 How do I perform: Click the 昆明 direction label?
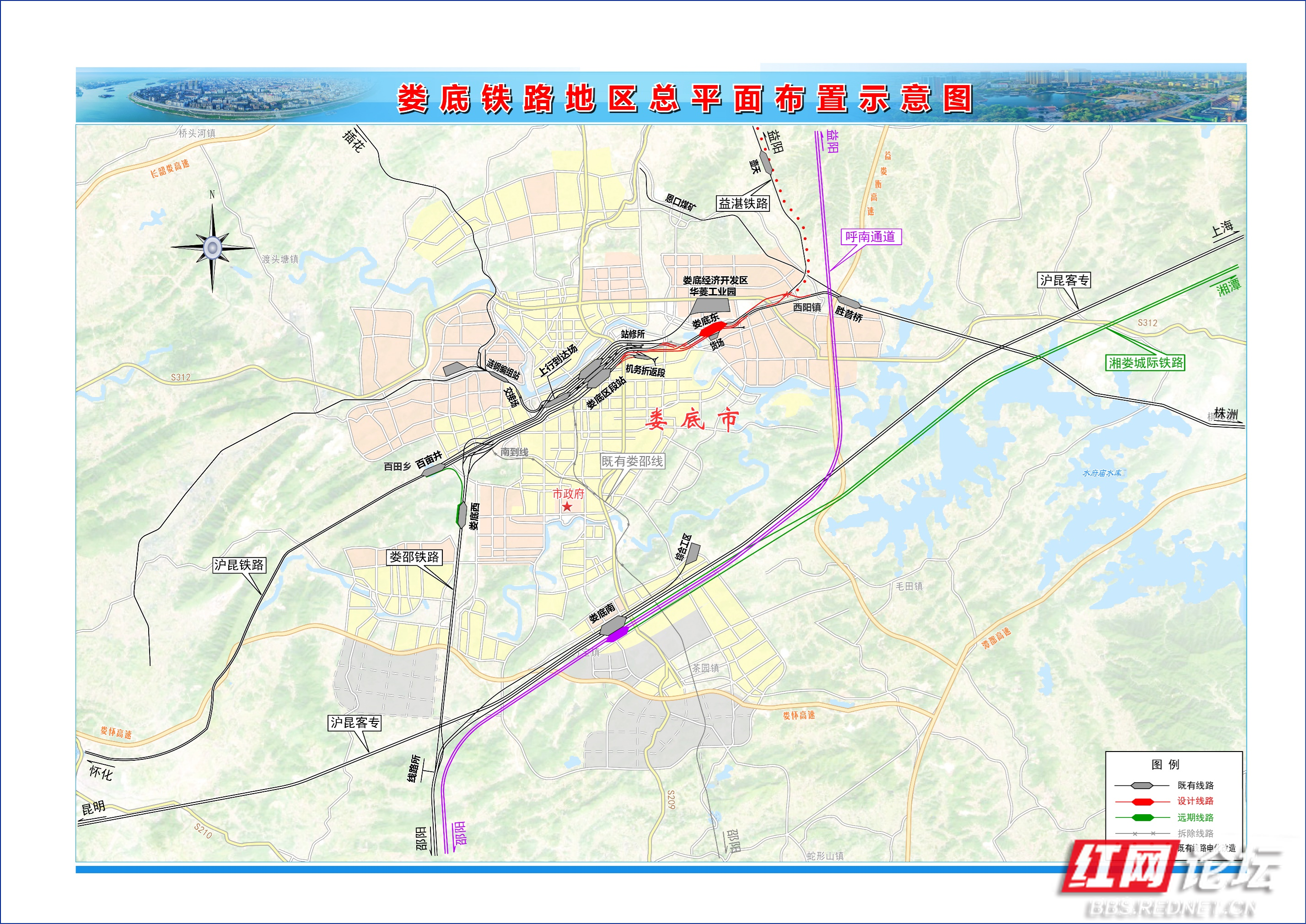point(93,809)
